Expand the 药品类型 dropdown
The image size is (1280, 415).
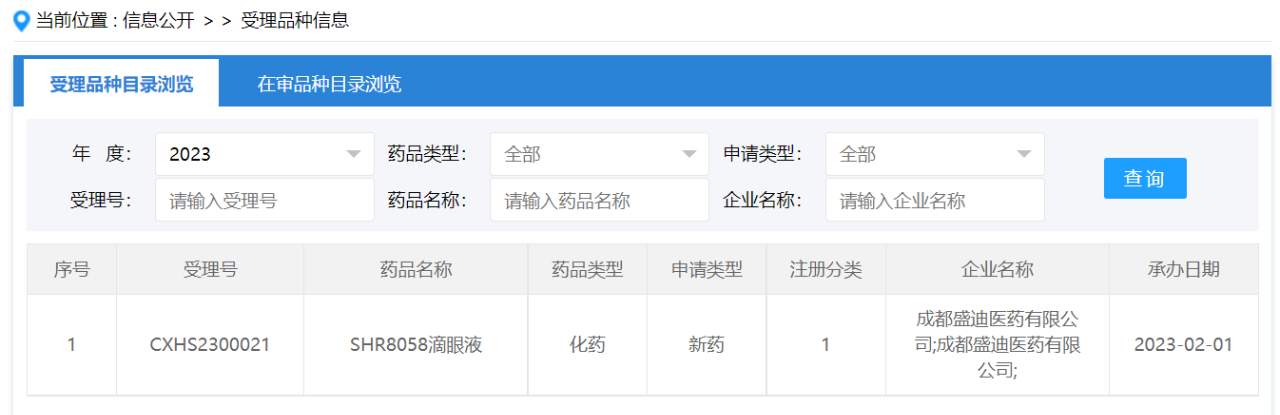click(x=599, y=154)
